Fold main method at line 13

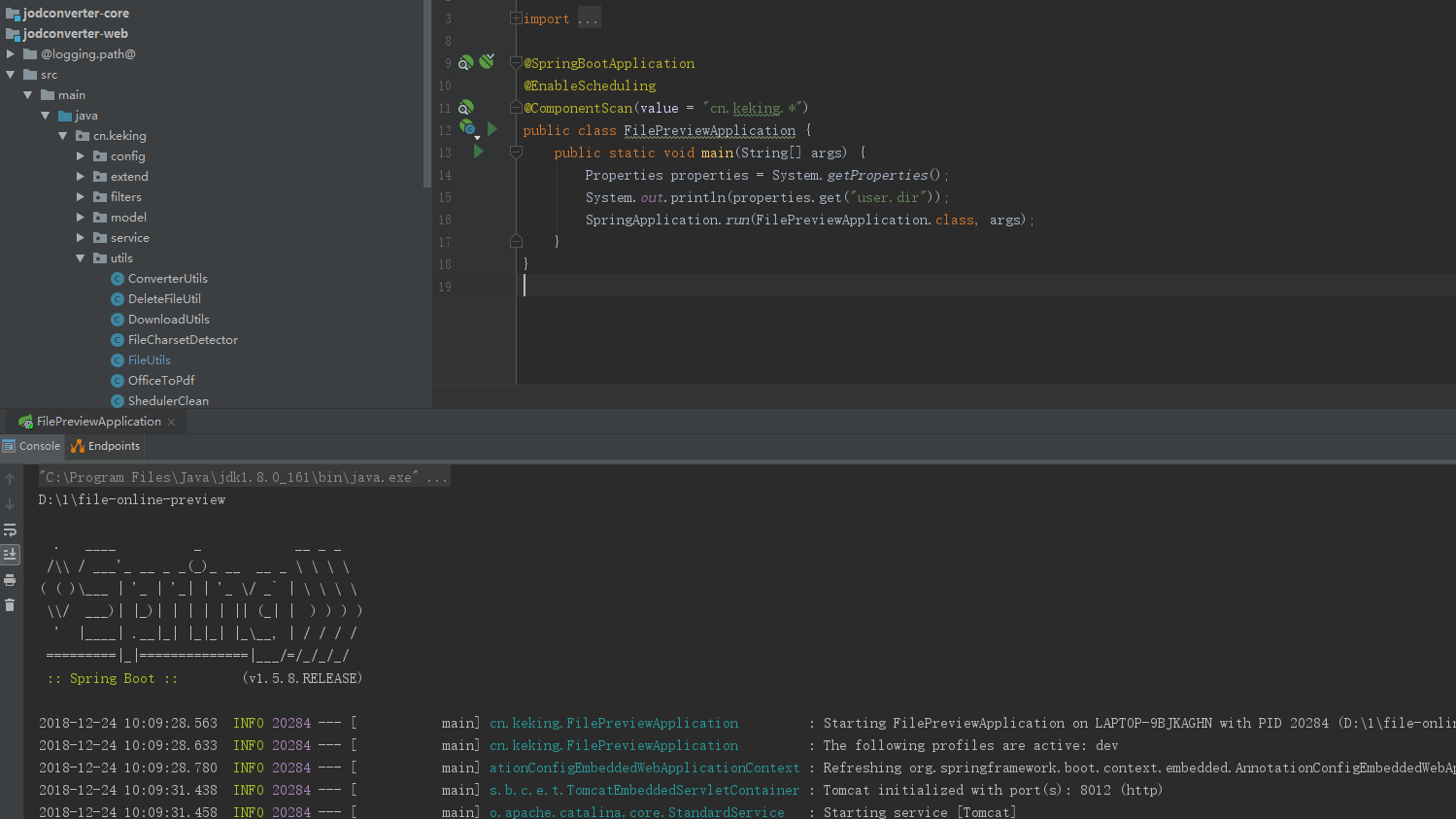(x=516, y=153)
